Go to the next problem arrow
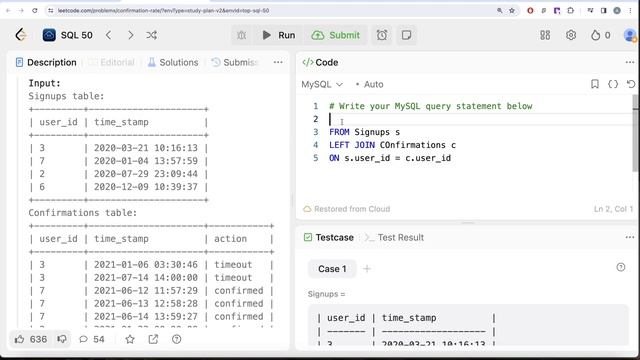The image size is (640, 360). pos(130,35)
